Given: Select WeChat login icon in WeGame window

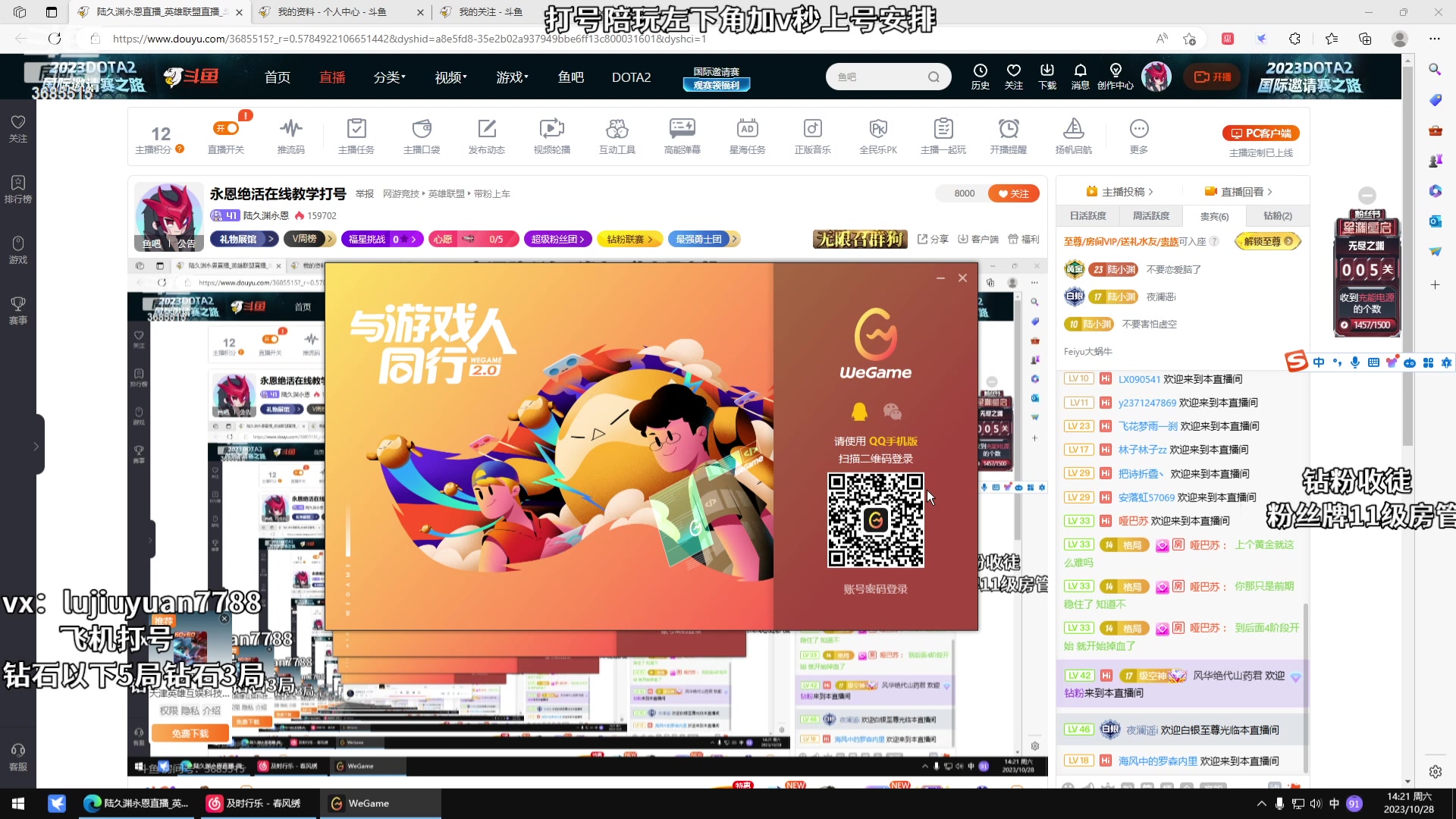Looking at the screenshot, I should coord(893,411).
